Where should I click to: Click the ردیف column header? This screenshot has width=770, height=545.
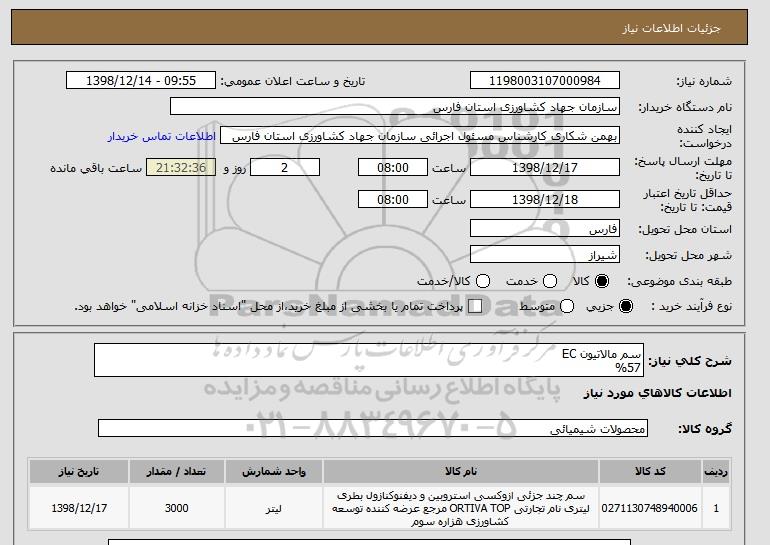(x=716, y=471)
